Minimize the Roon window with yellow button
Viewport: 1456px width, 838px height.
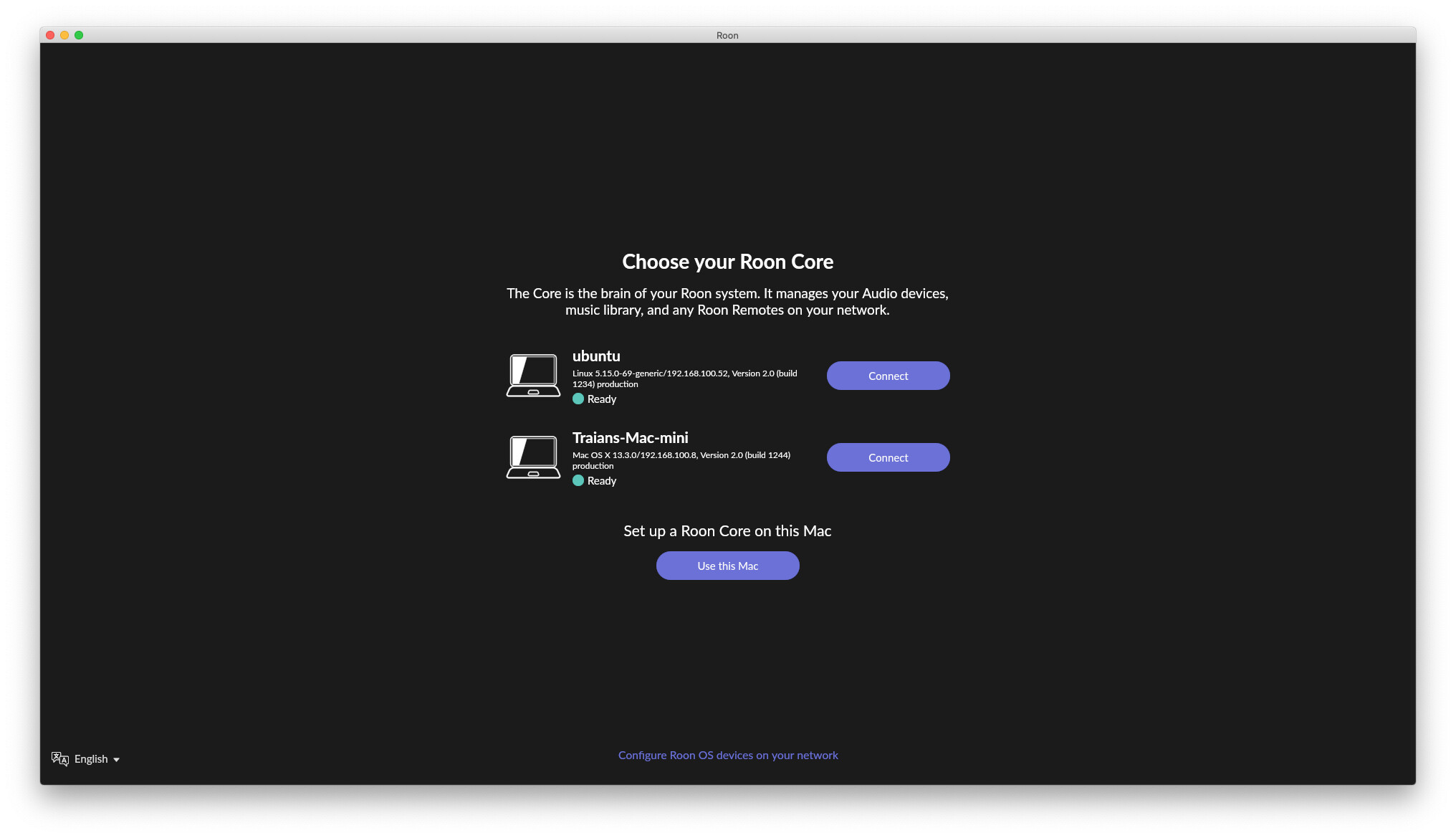point(64,35)
